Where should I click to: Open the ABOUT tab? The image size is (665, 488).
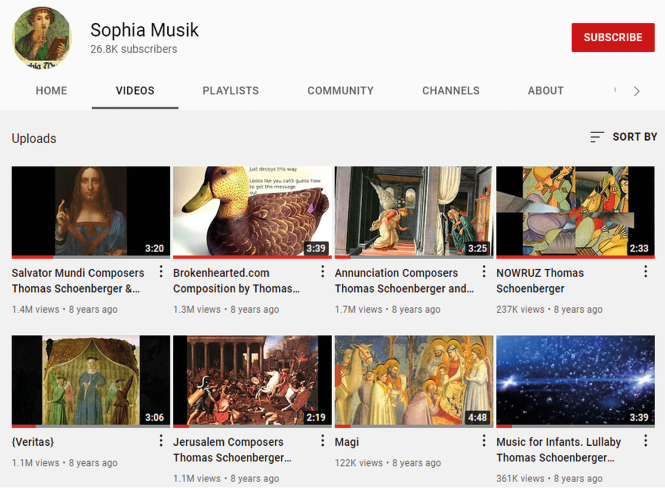tap(545, 91)
